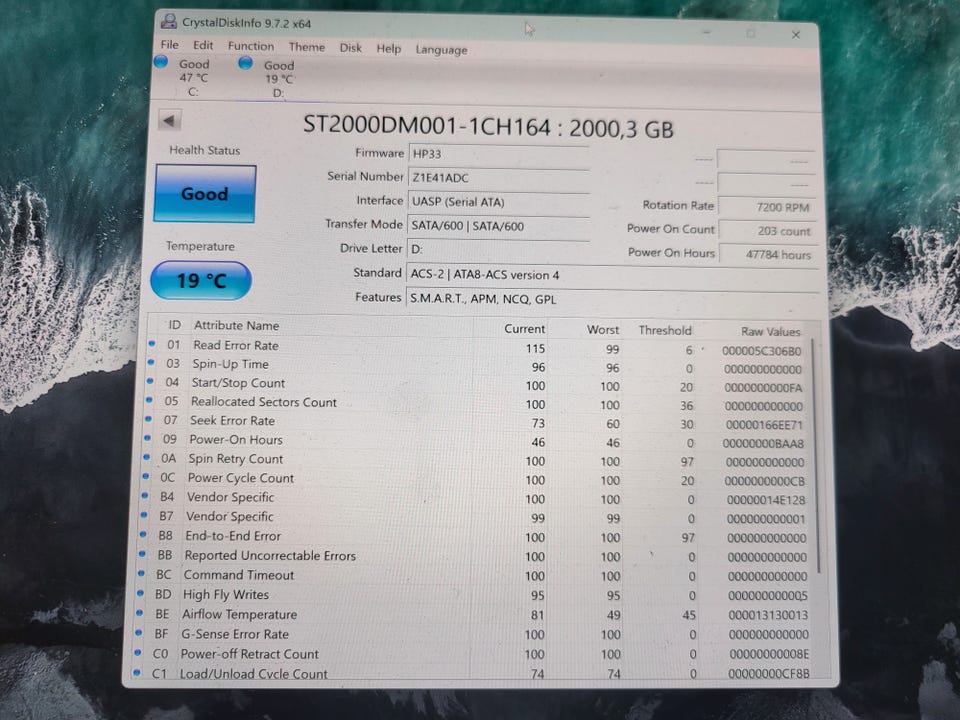Click the status dot for G-Sense Error Rate
The height and width of the screenshot is (720, 960).
click(x=138, y=632)
